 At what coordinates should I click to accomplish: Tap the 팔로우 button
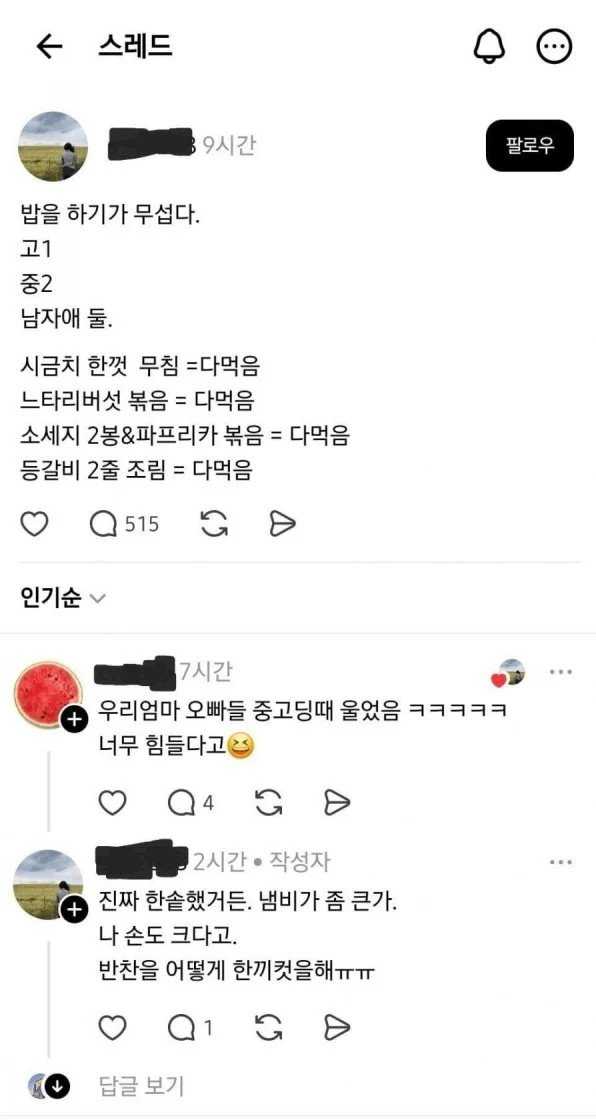click(530, 146)
